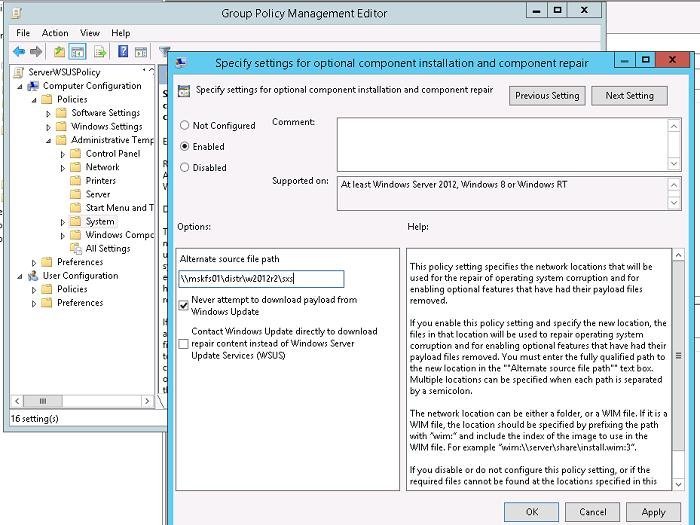This screenshot has width=700, height=525.
Task: Click Apply to save the policy
Action: point(653,512)
